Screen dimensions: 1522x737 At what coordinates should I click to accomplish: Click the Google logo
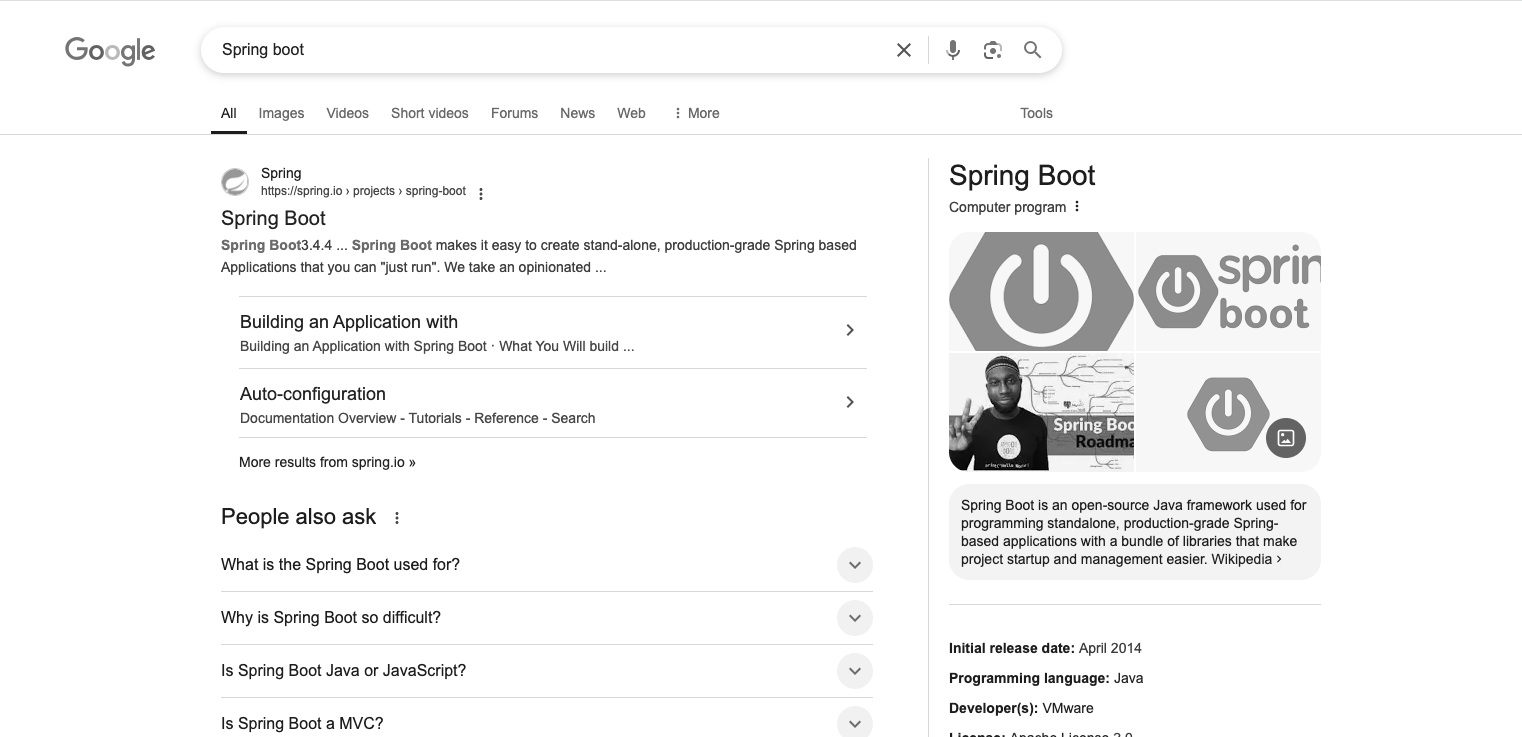110,50
